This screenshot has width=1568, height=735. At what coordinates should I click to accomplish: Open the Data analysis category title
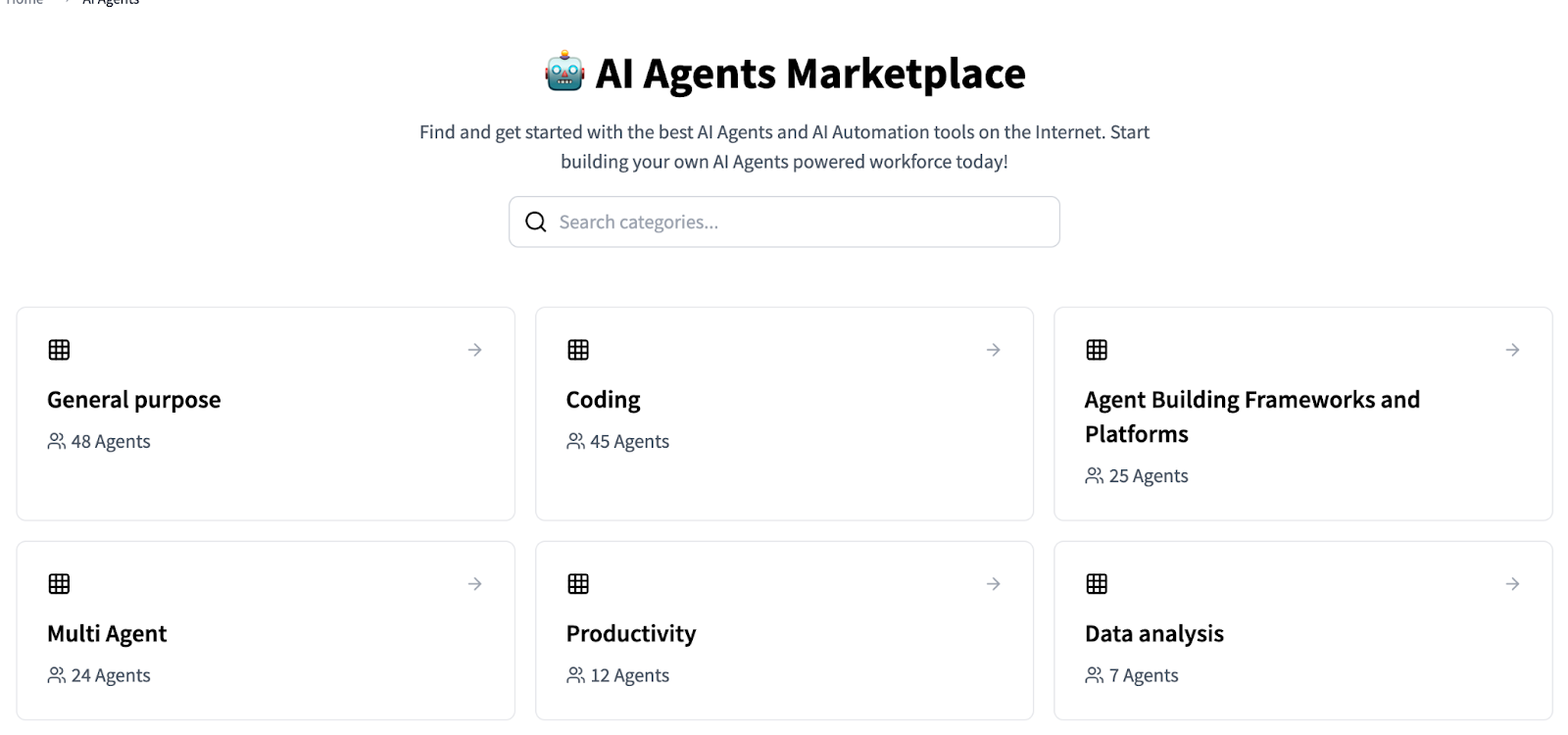1153,634
